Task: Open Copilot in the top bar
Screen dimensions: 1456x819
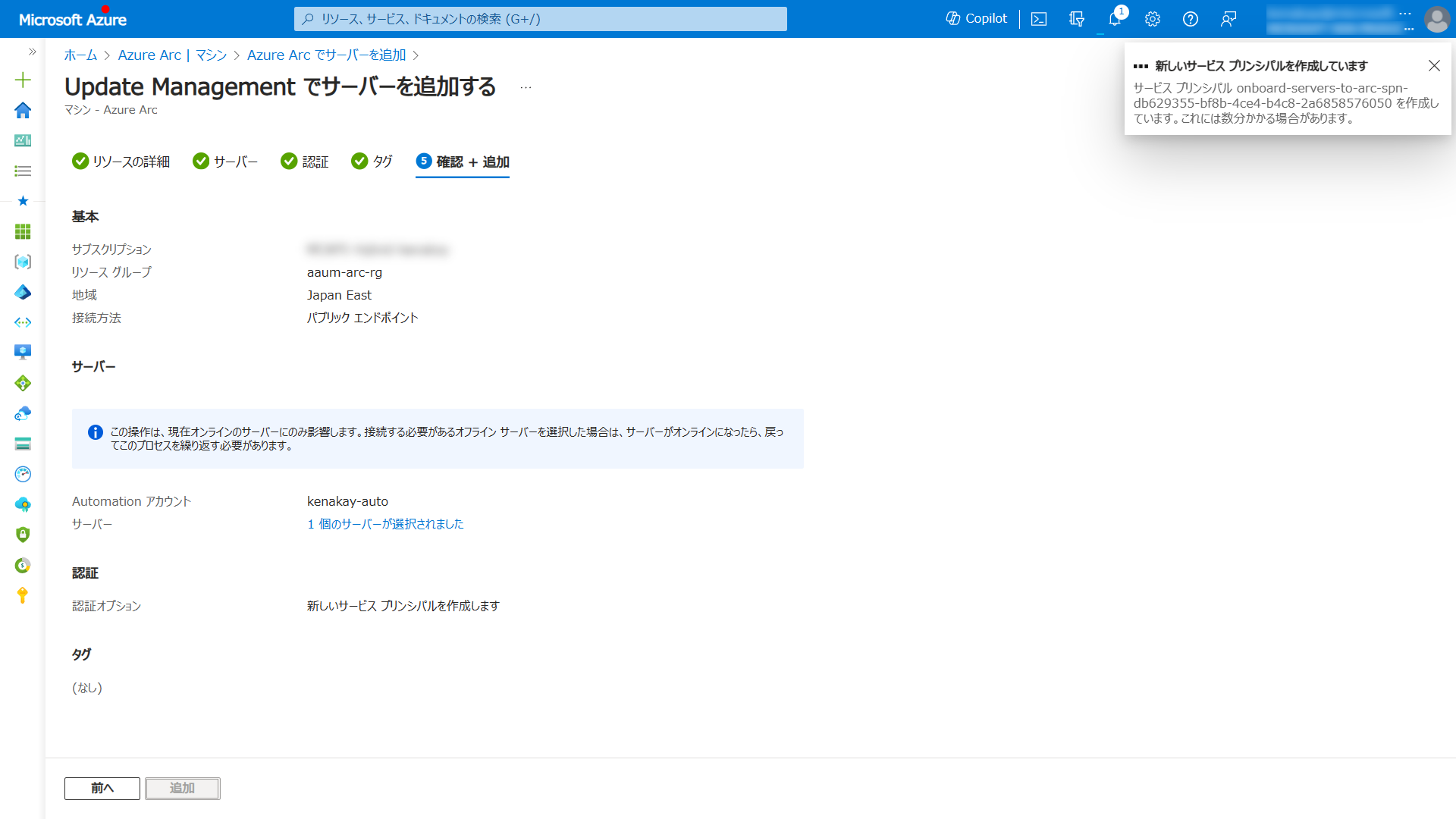Action: click(976, 18)
